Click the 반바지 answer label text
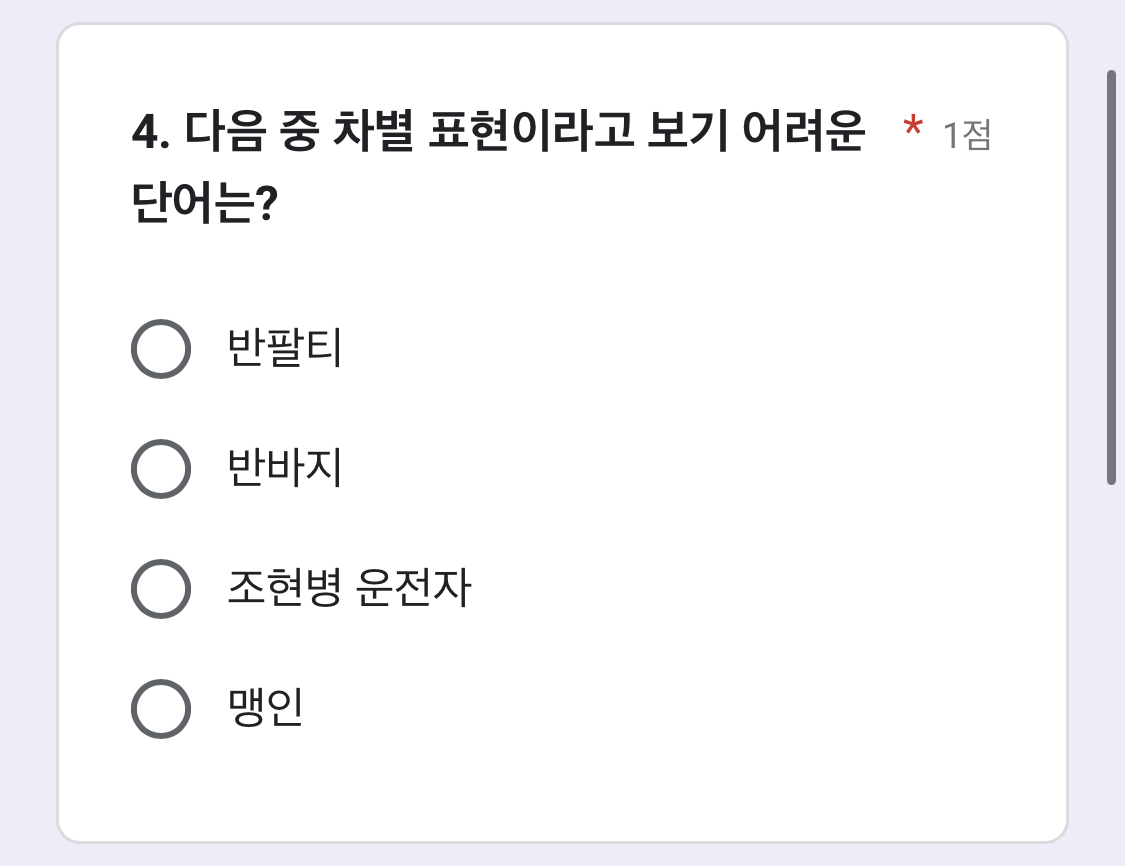Image resolution: width=1125 pixels, height=866 pixels. coord(286,469)
